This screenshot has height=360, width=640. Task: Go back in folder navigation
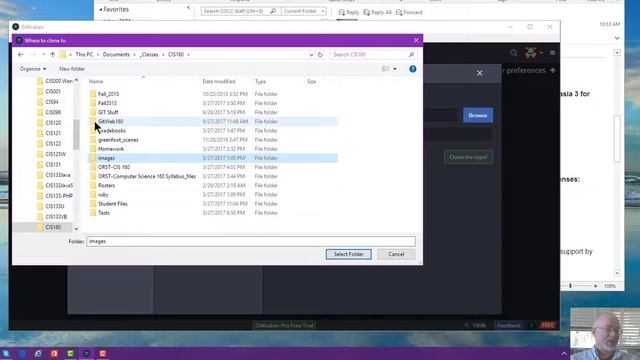pos(20,54)
